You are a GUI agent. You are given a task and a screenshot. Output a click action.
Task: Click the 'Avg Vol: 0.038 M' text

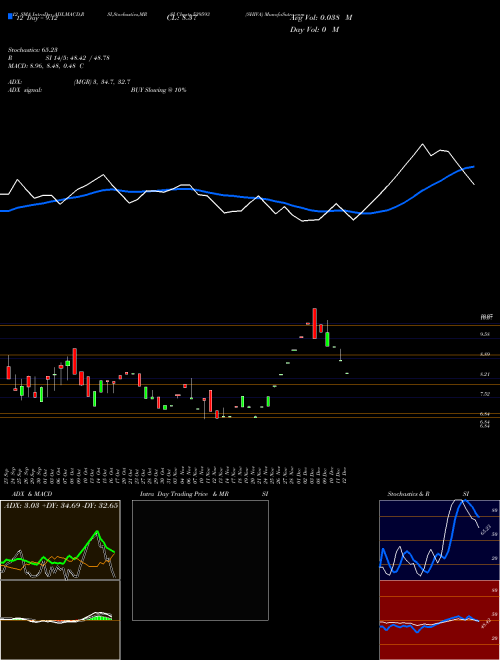click(x=321, y=18)
